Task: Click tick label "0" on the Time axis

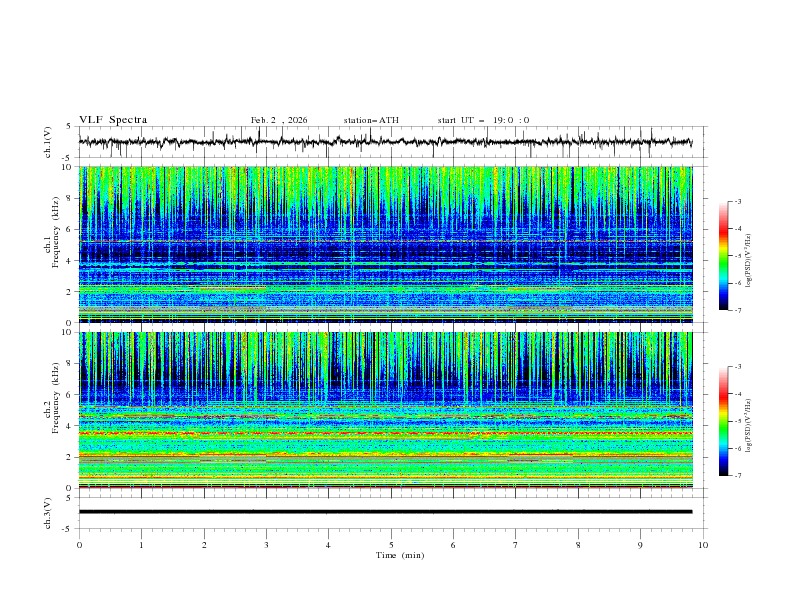Action: coord(79,545)
